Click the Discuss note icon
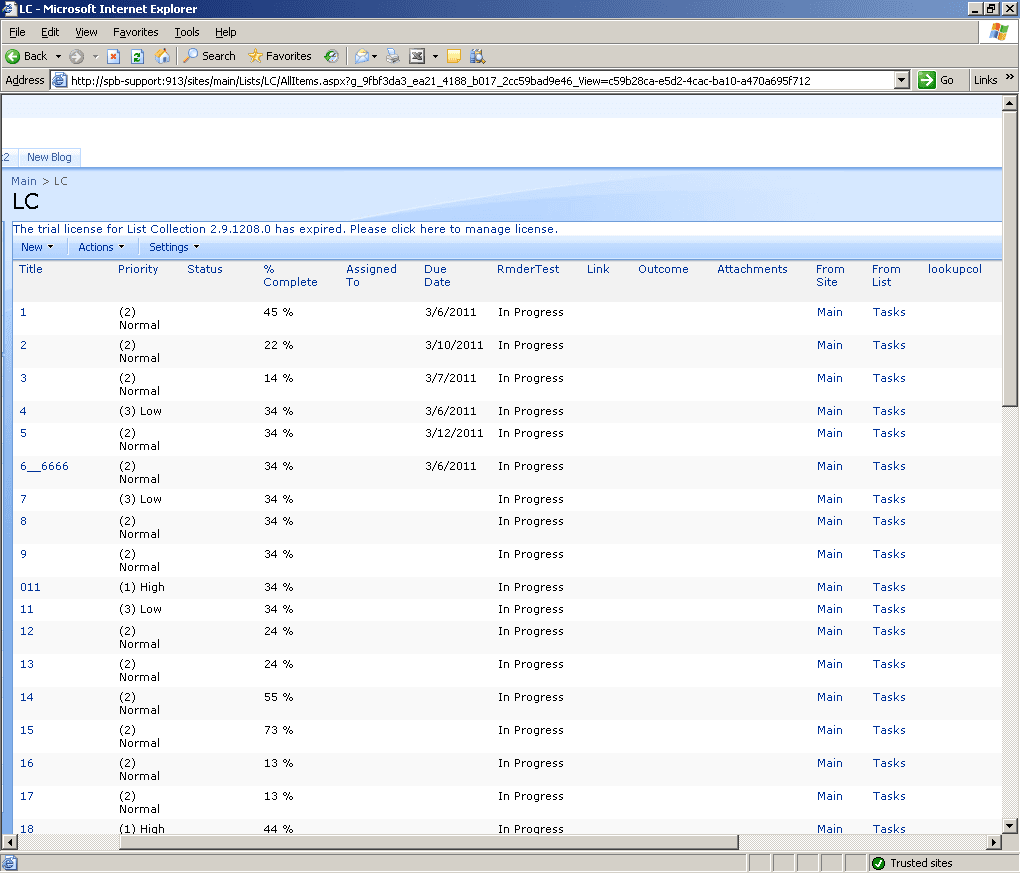Image resolution: width=1020 pixels, height=873 pixels. pos(454,57)
